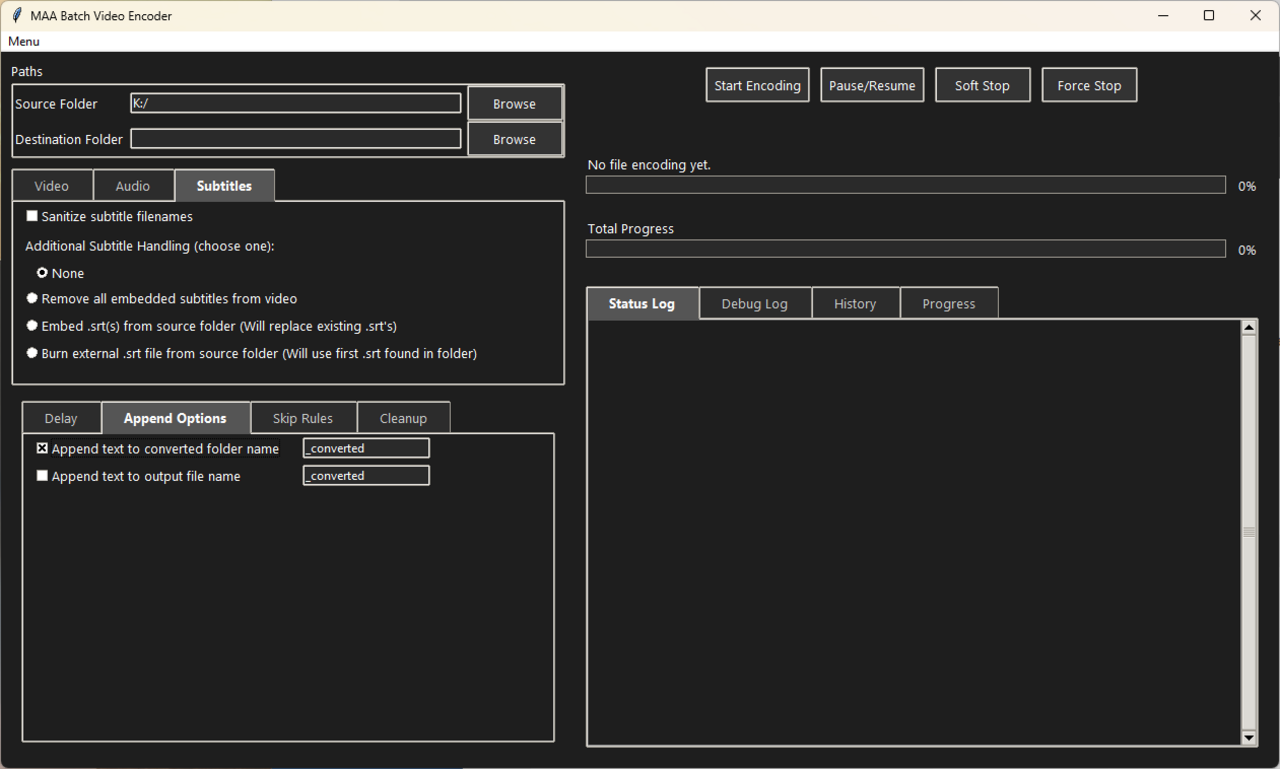Click Start Encoding
The width and height of the screenshot is (1280, 769).
tap(757, 85)
